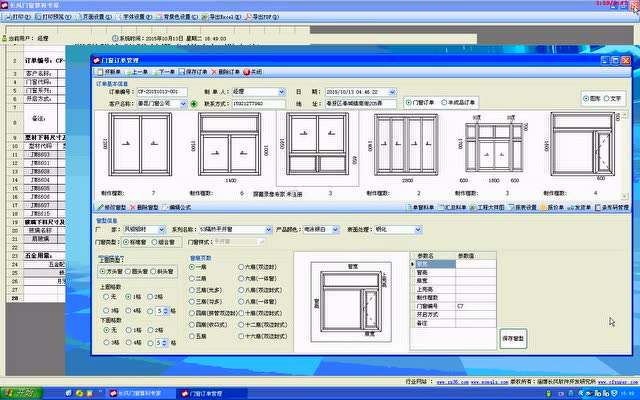Click the 联系方式 phone input field

coord(258,104)
